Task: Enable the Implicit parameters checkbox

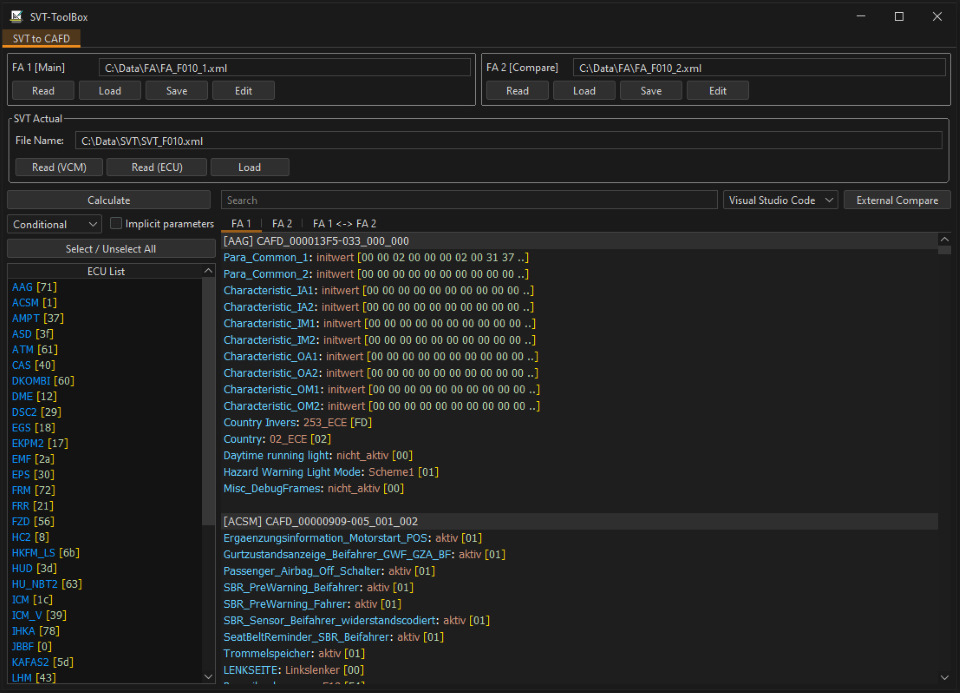Action: 116,224
